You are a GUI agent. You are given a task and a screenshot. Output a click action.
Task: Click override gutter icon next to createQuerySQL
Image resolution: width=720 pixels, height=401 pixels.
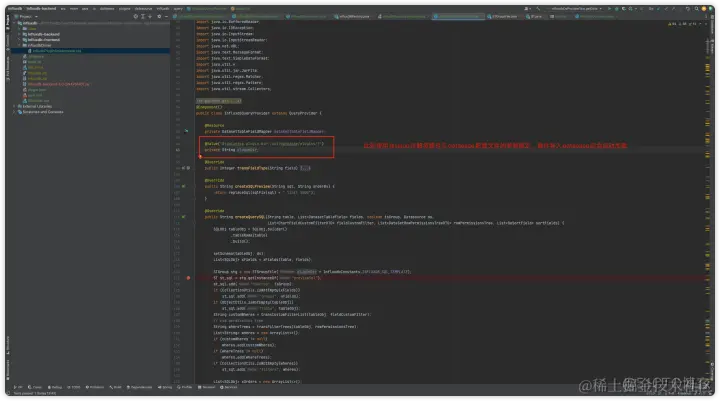point(183,217)
